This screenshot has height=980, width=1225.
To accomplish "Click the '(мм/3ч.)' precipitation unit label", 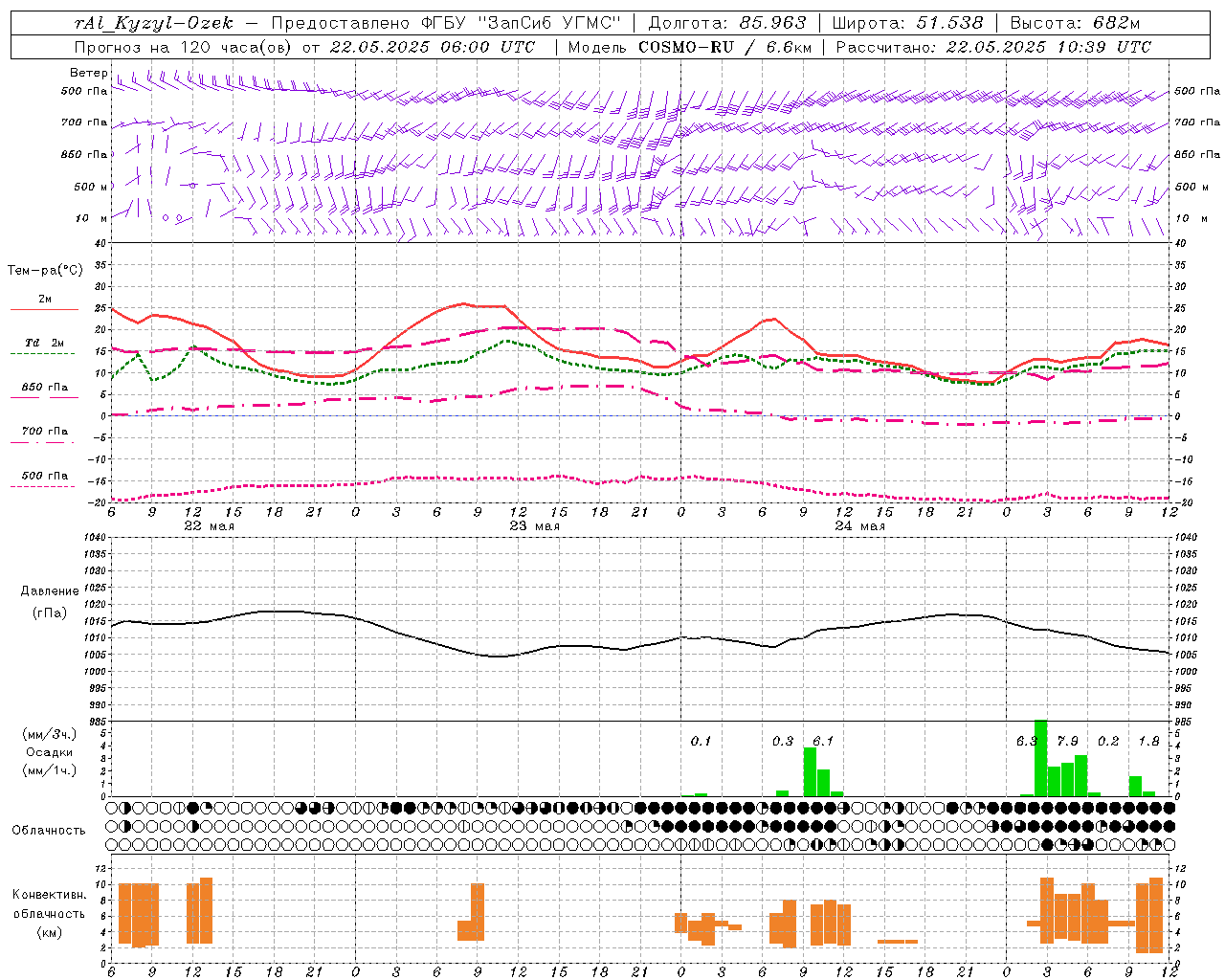I will pyautogui.click(x=50, y=734).
